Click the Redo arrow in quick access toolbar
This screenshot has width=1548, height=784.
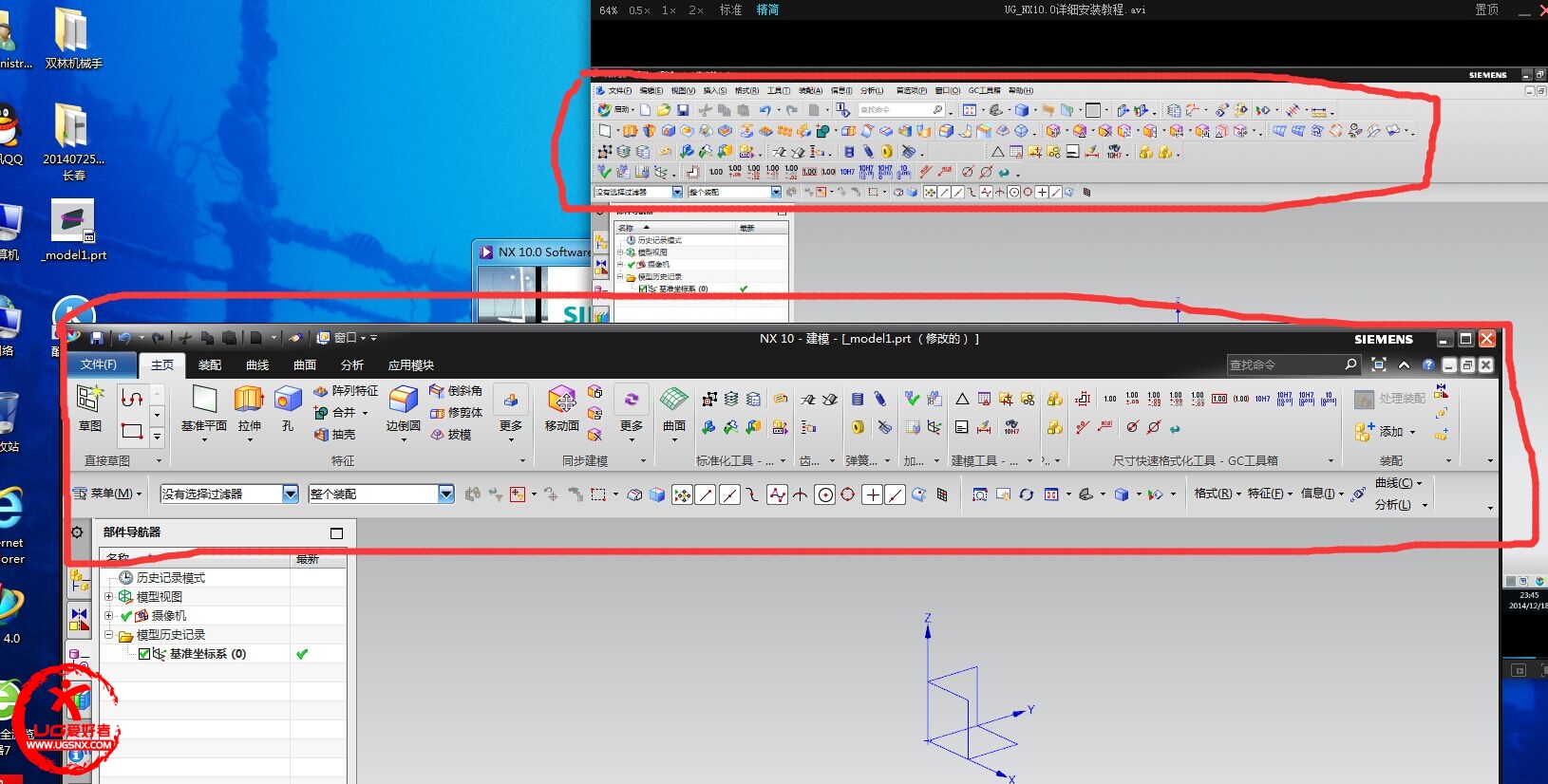(x=158, y=338)
